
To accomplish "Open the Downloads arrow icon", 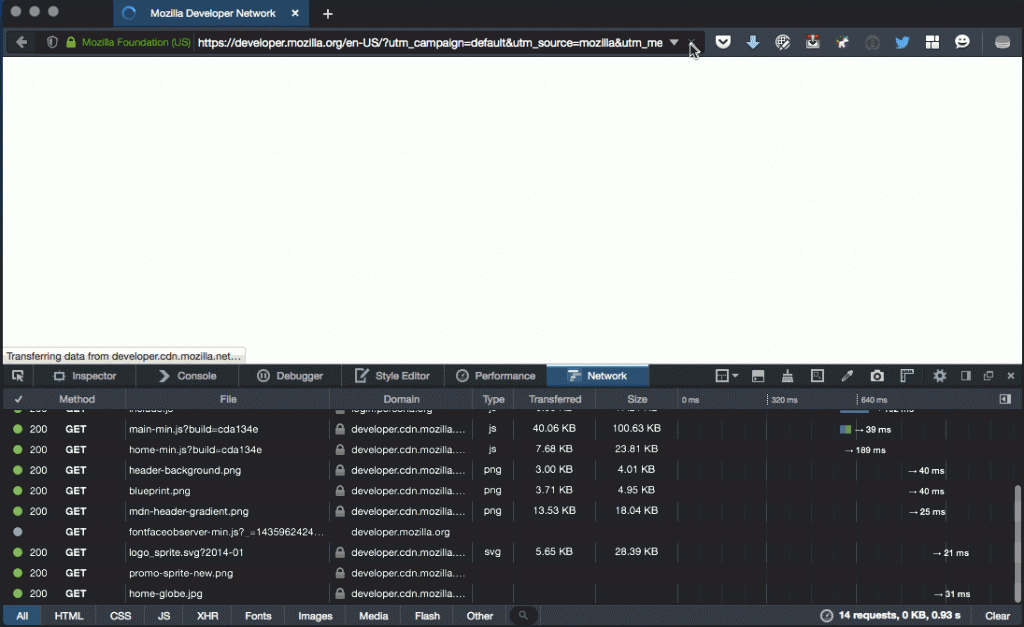I will click(752, 42).
